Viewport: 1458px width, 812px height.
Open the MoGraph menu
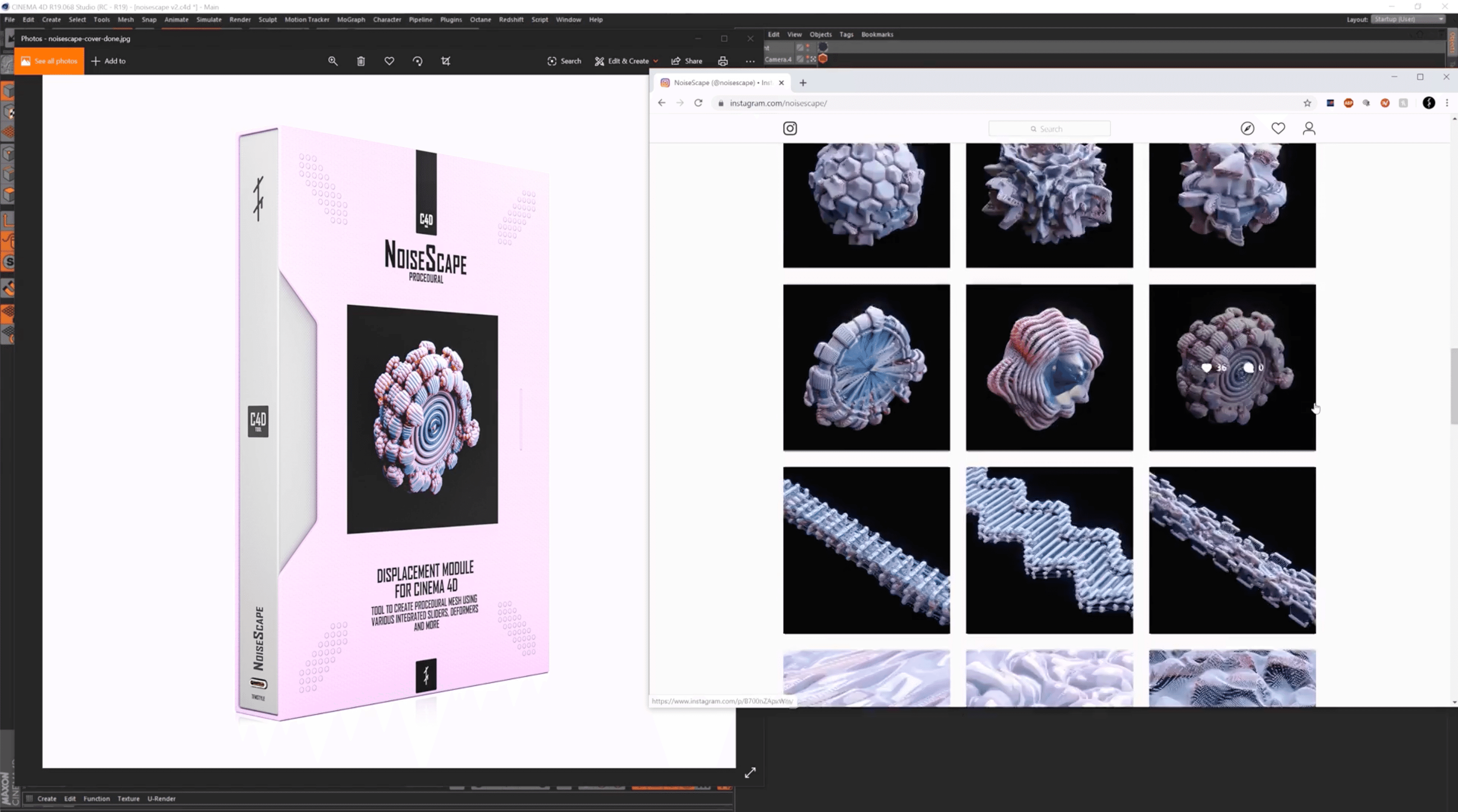[x=350, y=19]
